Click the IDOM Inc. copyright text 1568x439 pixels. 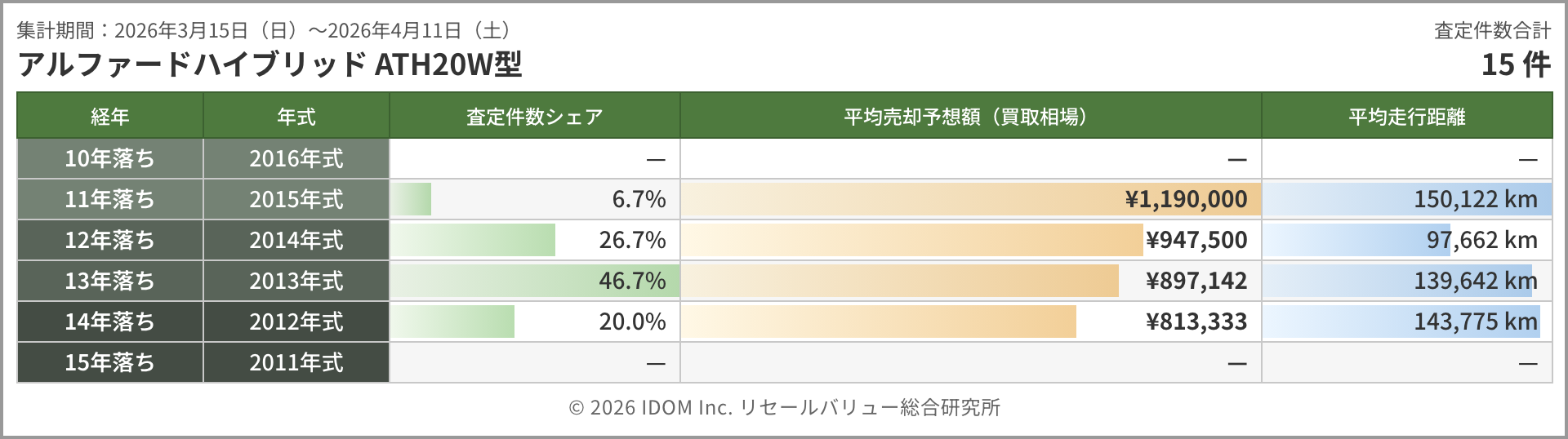784,407
